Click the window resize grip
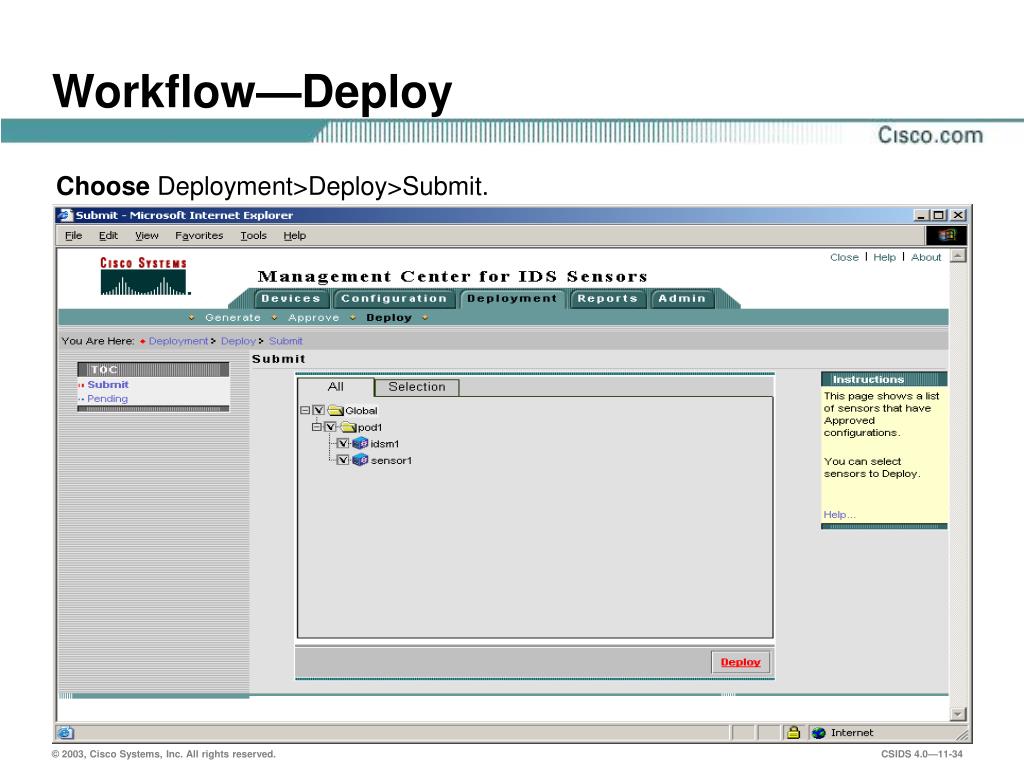1024x768 pixels. (961, 734)
